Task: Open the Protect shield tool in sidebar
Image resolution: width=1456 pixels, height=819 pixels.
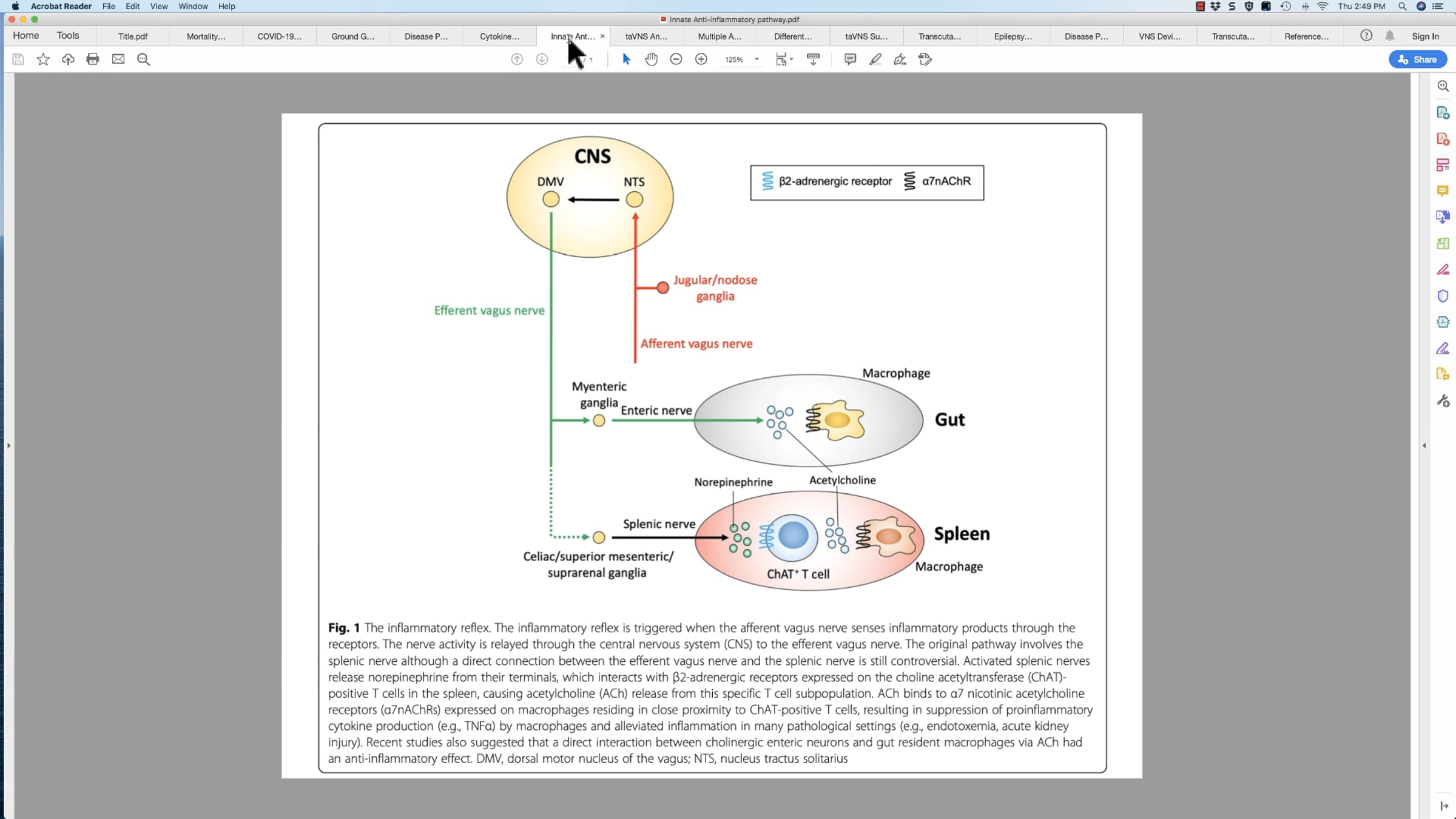Action: click(x=1443, y=296)
